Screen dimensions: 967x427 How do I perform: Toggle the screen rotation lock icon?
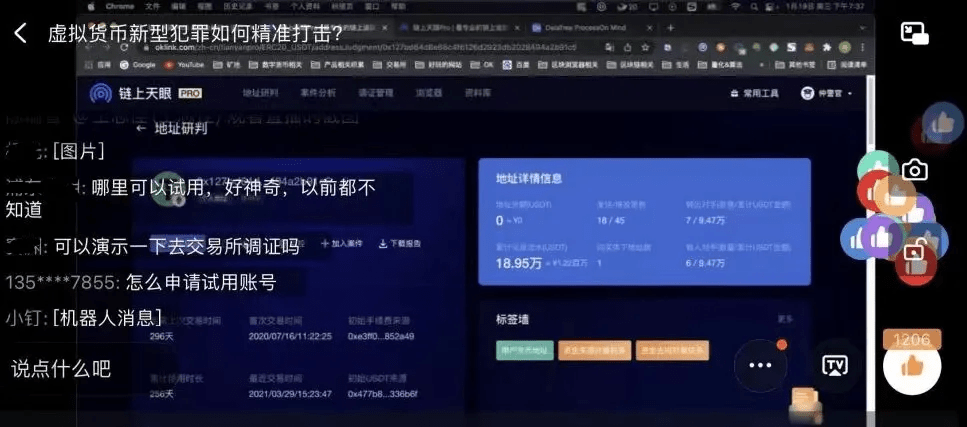(913, 252)
